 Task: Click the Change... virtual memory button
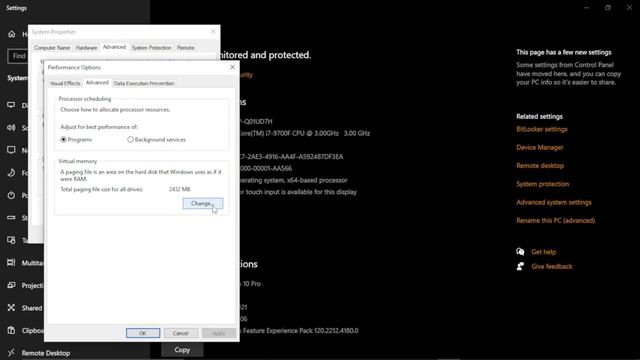click(x=203, y=203)
